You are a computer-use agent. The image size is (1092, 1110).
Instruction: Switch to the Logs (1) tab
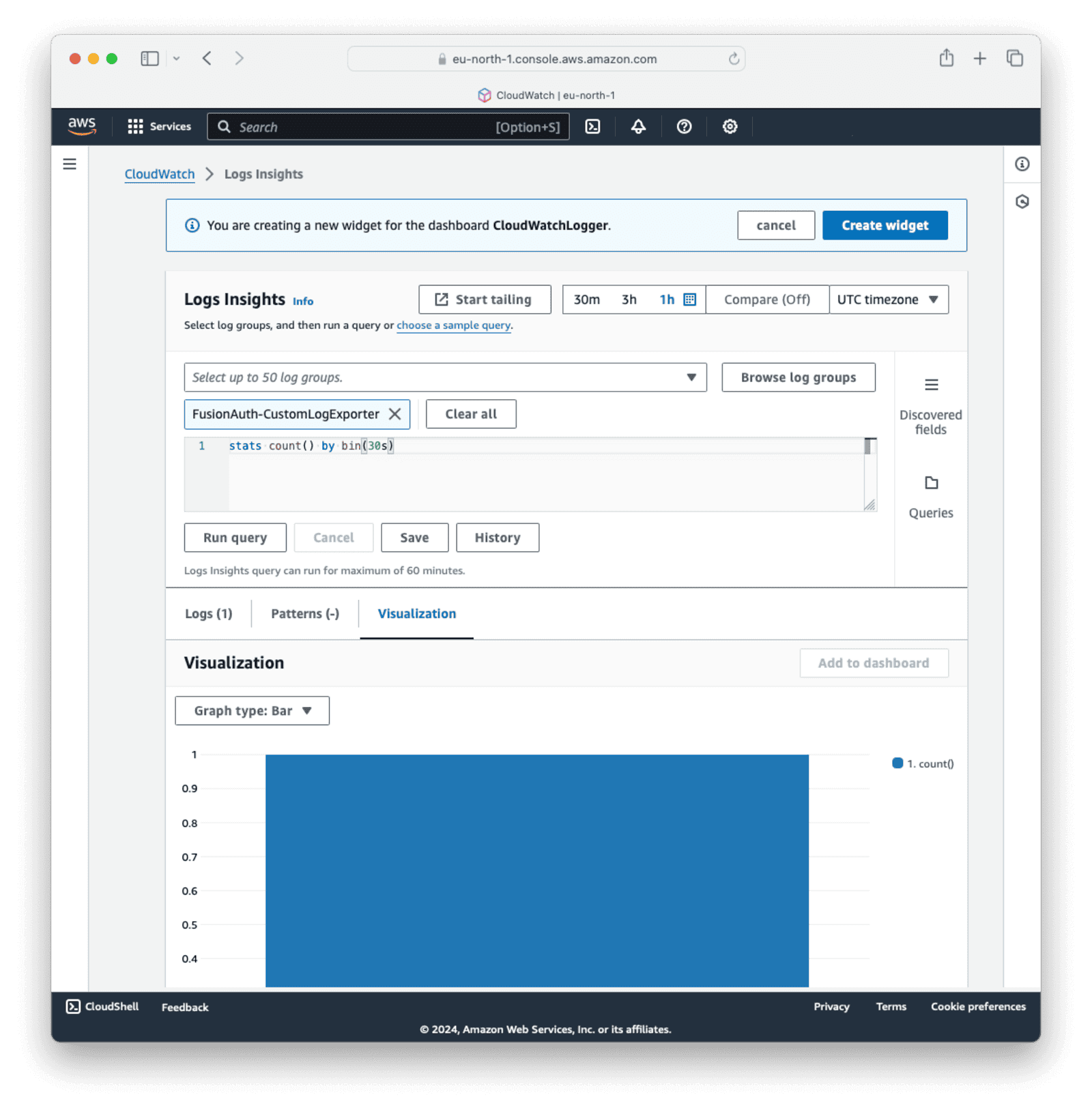[208, 613]
